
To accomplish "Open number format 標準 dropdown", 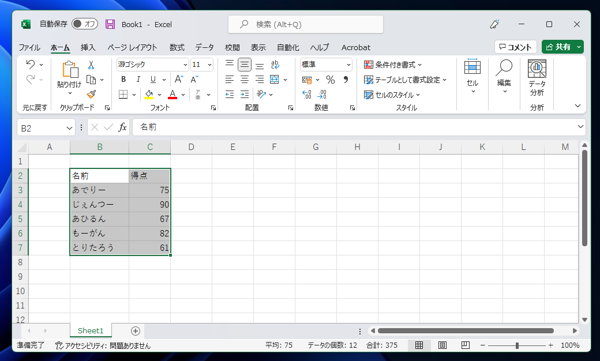I will pyautogui.click(x=348, y=65).
